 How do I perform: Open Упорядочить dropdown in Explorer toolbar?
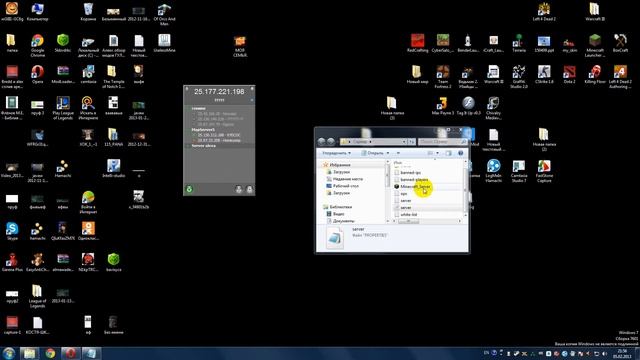click(336, 153)
